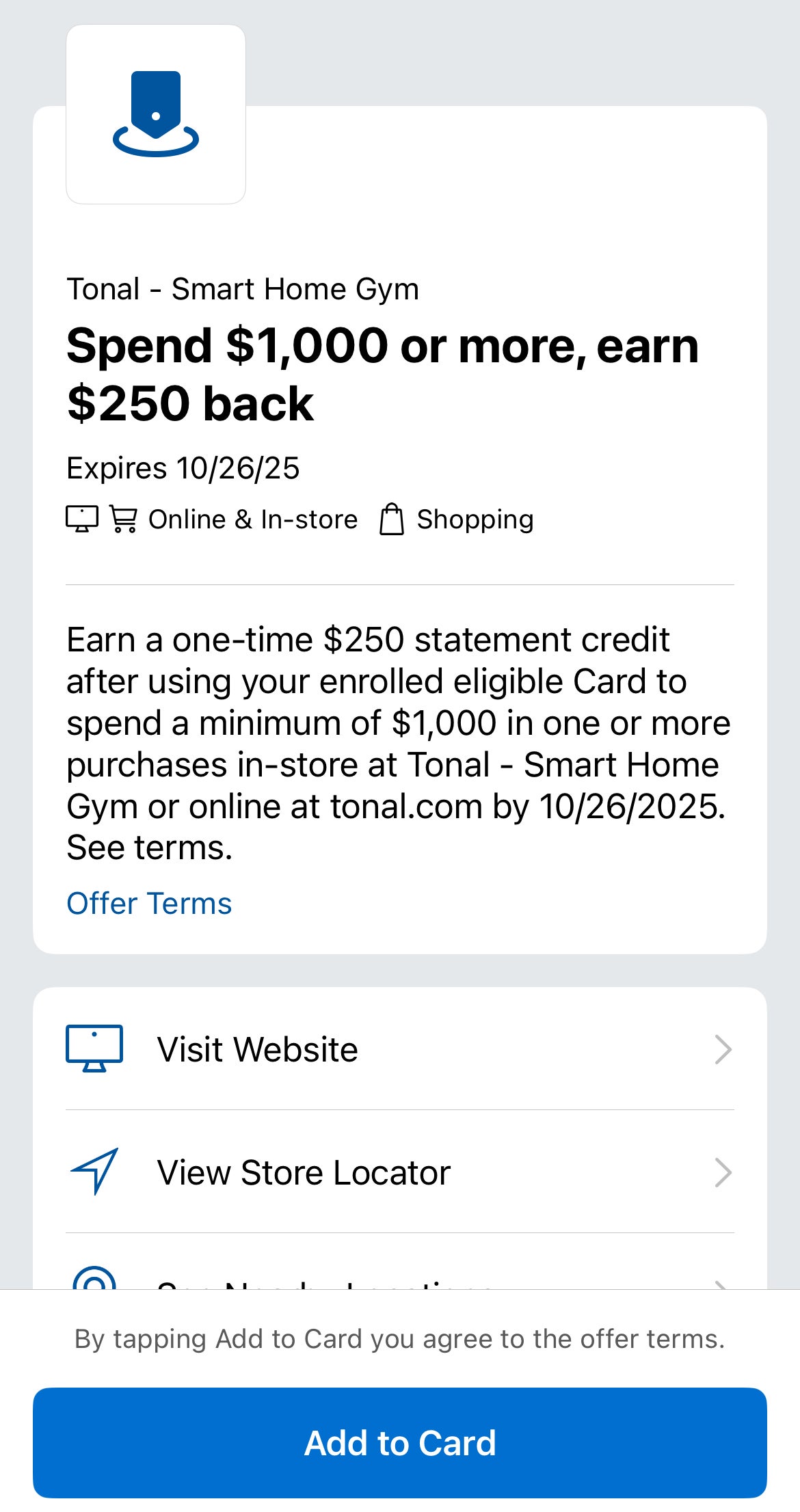Image resolution: width=800 pixels, height=1512 pixels.
Task: Tap the Spend $1,000 offer headline
Action: click(383, 374)
